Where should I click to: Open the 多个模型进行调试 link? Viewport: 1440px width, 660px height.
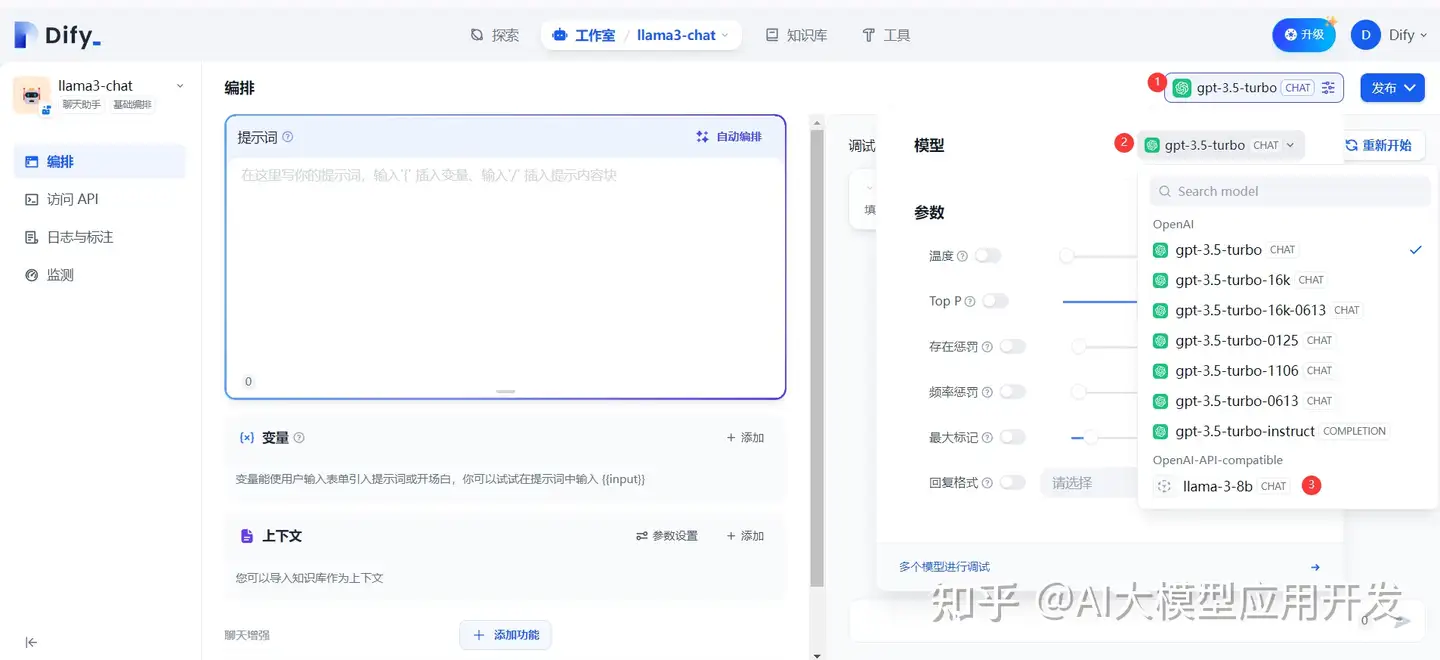click(944, 567)
